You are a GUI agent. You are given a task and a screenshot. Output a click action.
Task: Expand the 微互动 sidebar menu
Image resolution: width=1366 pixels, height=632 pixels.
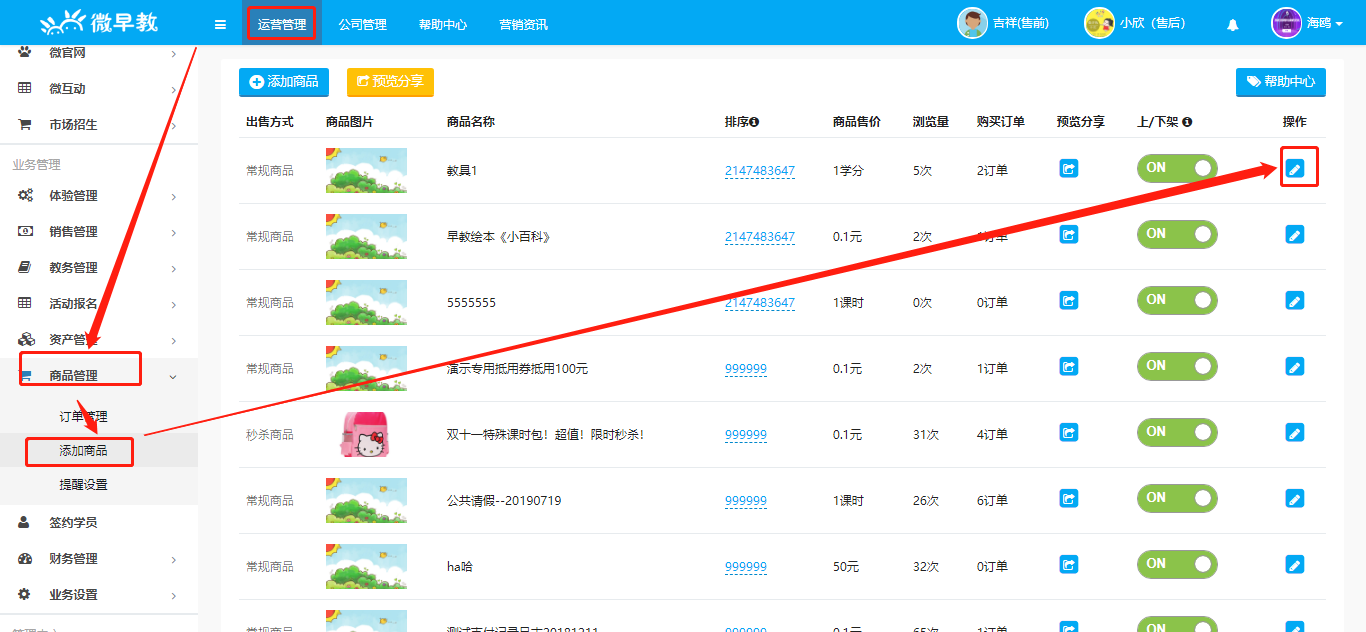click(x=99, y=89)
